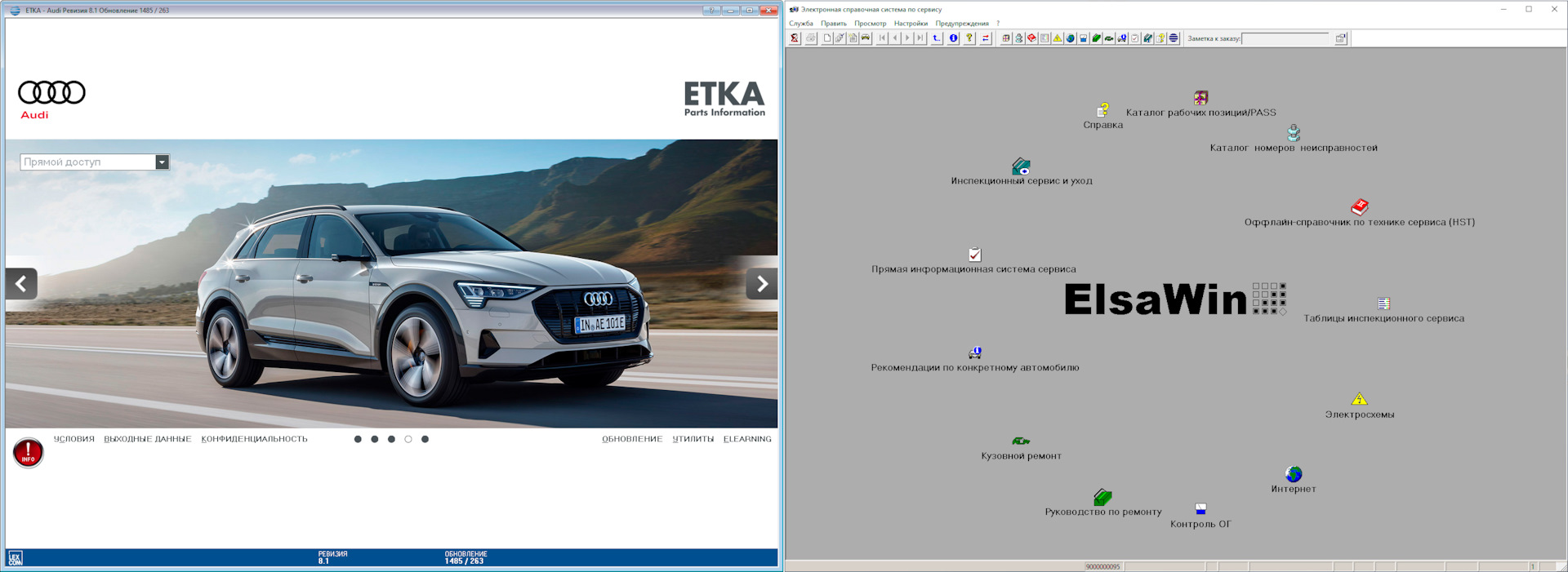This screenshot has width=1568, height=572.
Task: Click the Заметка к заказу input field
Action: pos(1285,38)
